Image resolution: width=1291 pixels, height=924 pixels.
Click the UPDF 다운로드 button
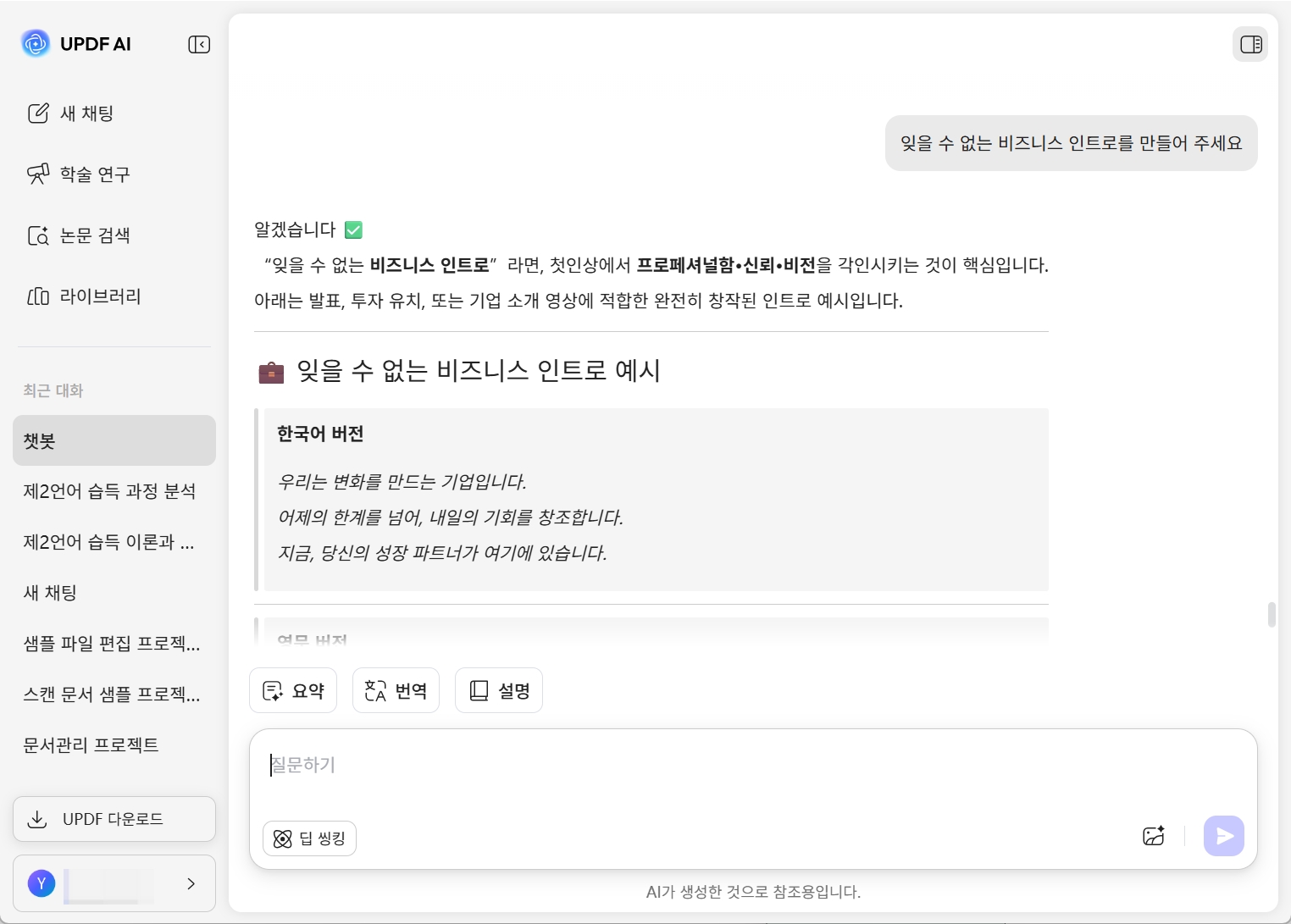click(x=114, y=819)
